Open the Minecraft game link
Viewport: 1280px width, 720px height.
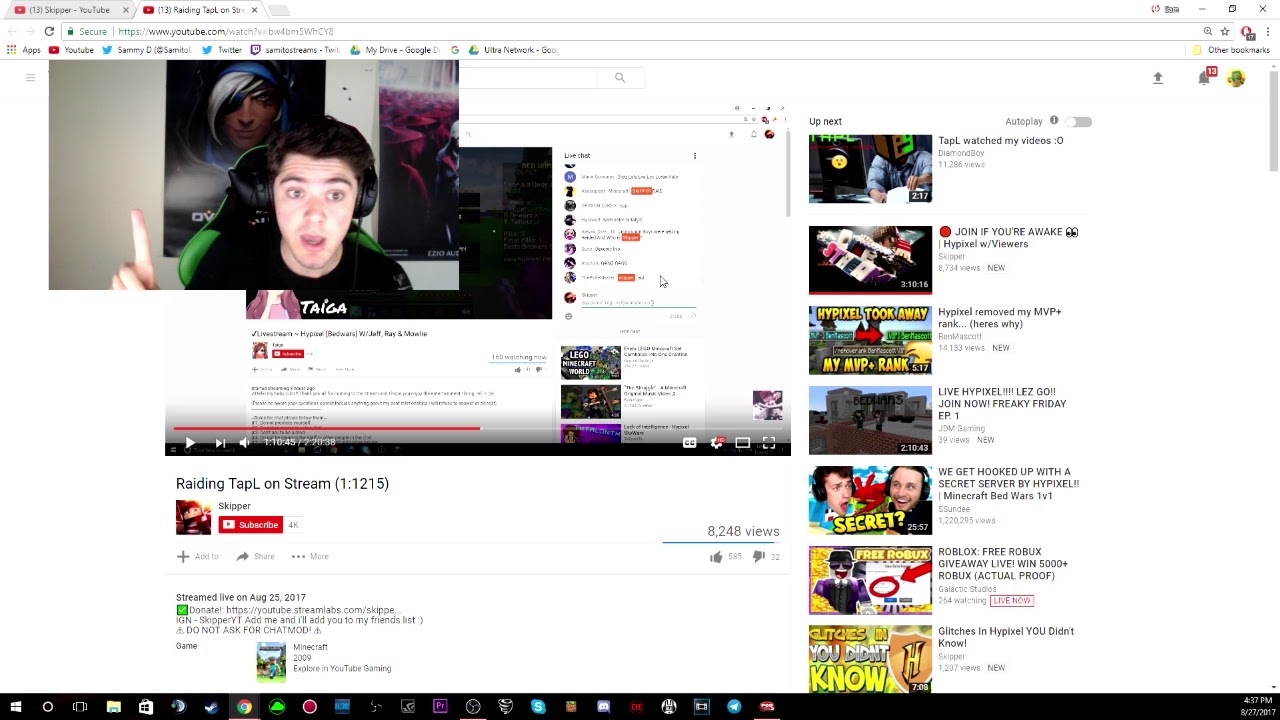(310, 647)
